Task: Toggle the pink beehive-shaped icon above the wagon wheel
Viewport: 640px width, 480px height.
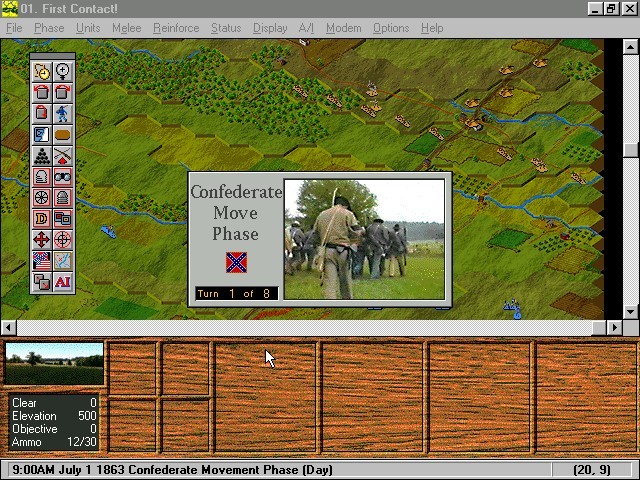Action: 42,177
